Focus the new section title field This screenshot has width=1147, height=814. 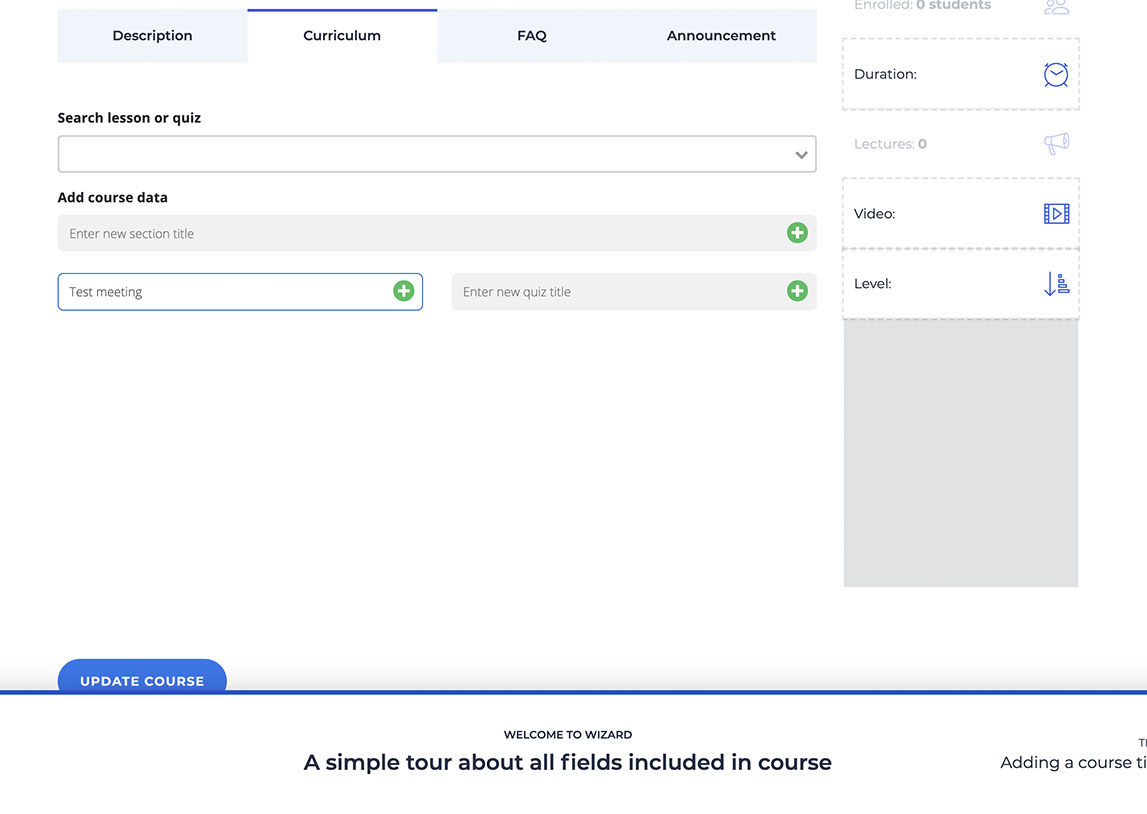420,233
